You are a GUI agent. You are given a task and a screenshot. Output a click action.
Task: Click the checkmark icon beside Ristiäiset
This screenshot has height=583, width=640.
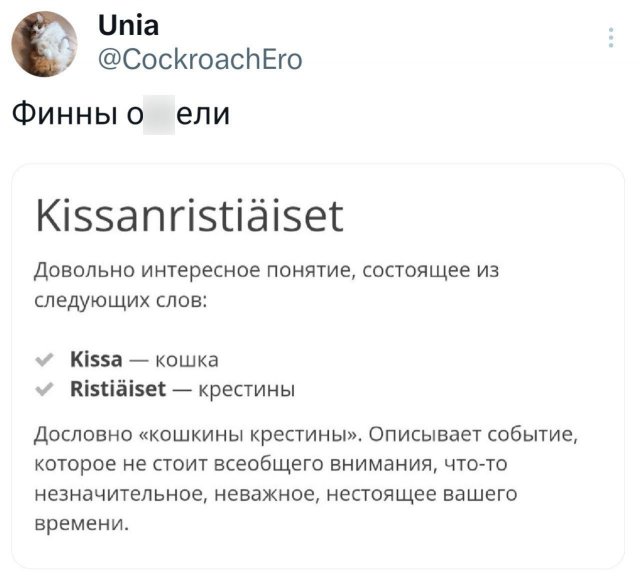[43, 388]
